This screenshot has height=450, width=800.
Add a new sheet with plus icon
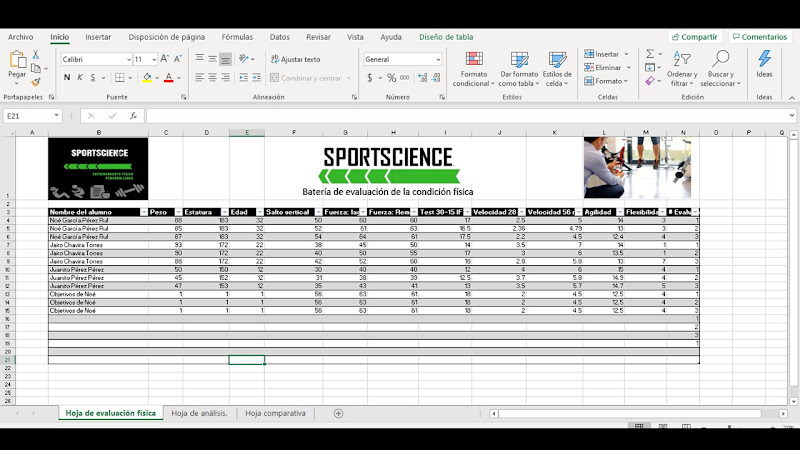tap(338, 413)
